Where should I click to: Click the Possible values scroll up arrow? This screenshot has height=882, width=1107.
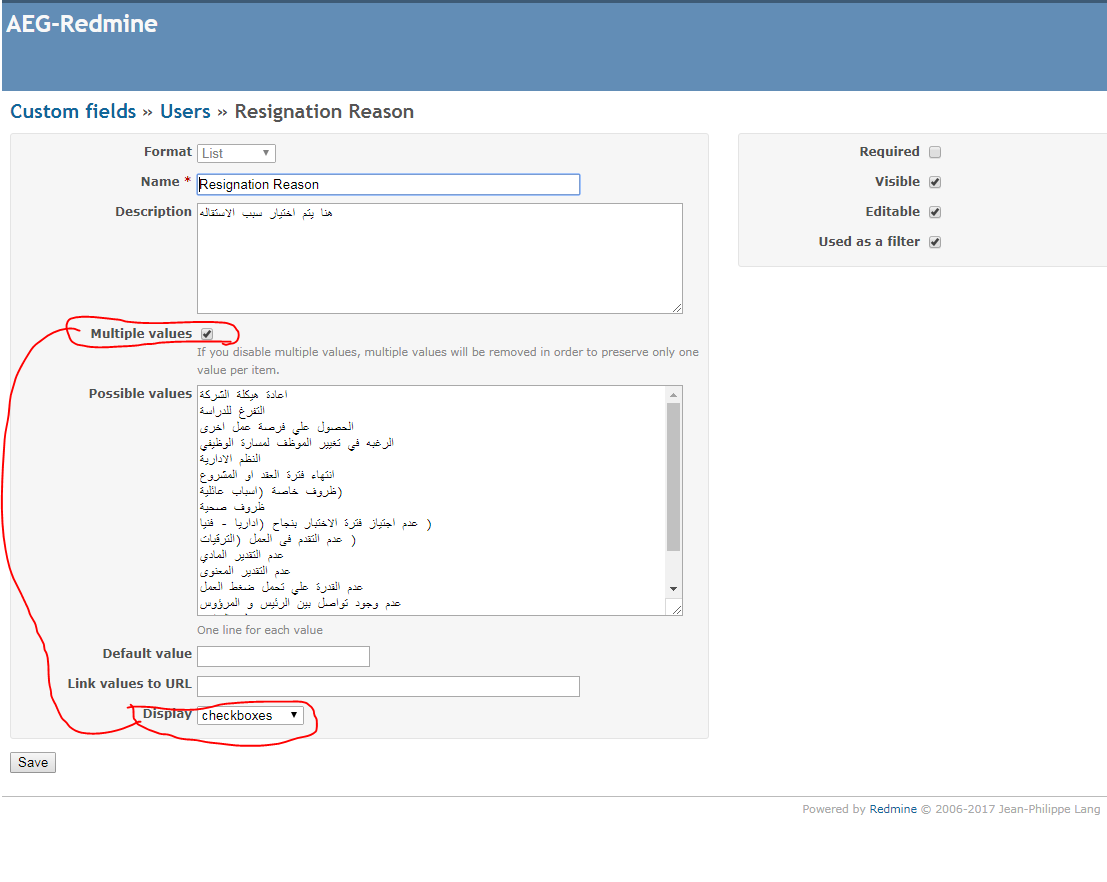coord(674,394)
